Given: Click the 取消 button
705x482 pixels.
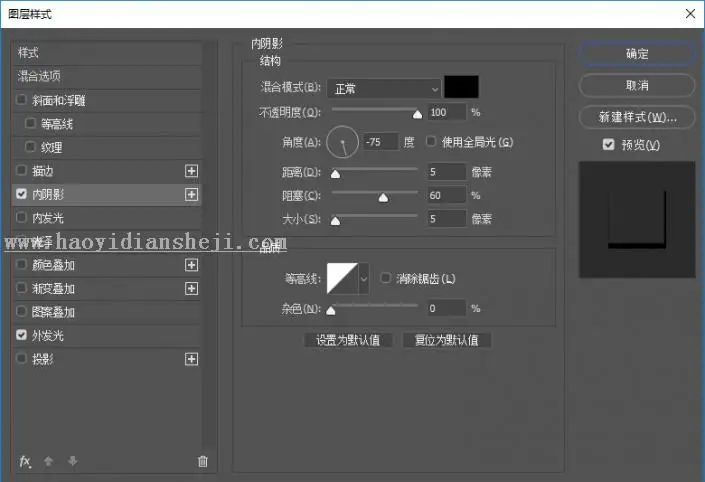Looking at the screenshot, I should pyautogui.click(x=637, y=85).
